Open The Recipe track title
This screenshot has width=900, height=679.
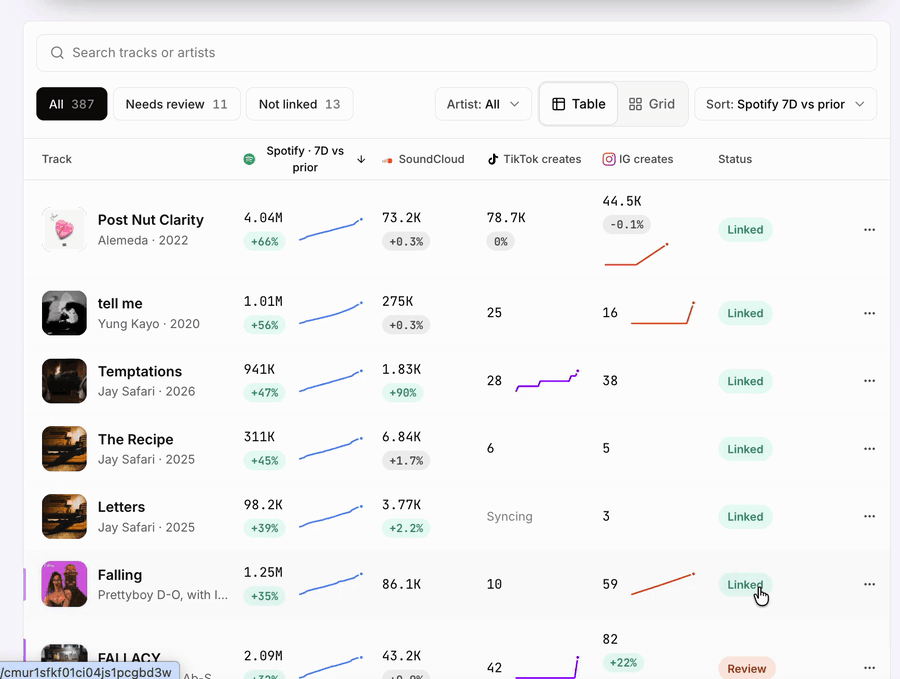(x=135, y=439)
